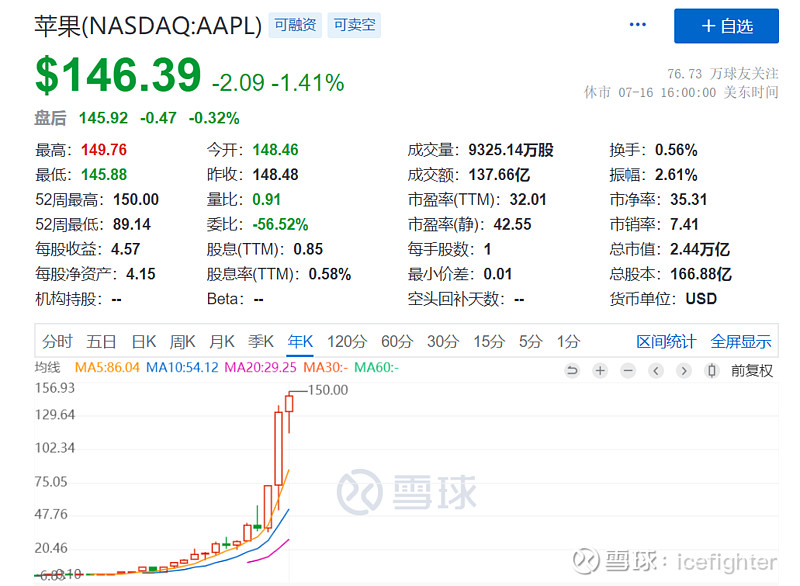Click the 52周最高 value 150.00

click(136, 199)
